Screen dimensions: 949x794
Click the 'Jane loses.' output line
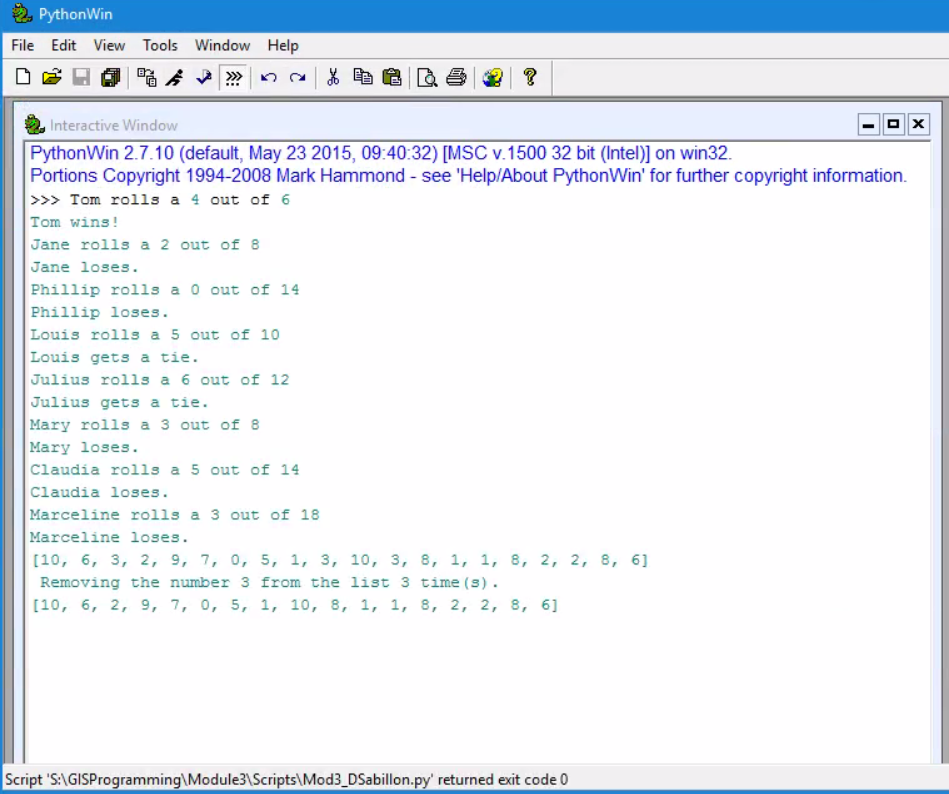point(85,267)
